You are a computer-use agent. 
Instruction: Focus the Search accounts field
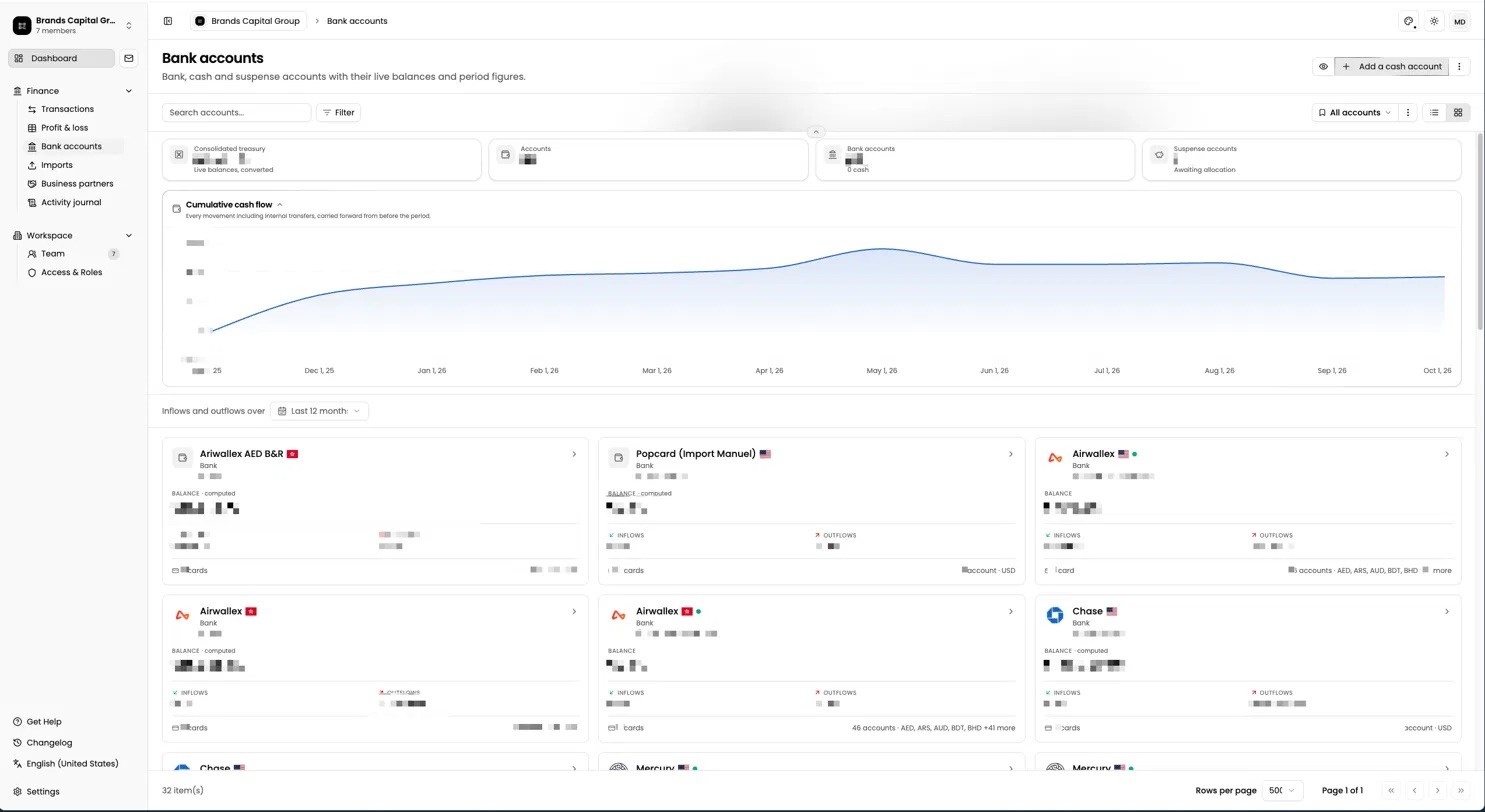236,113
